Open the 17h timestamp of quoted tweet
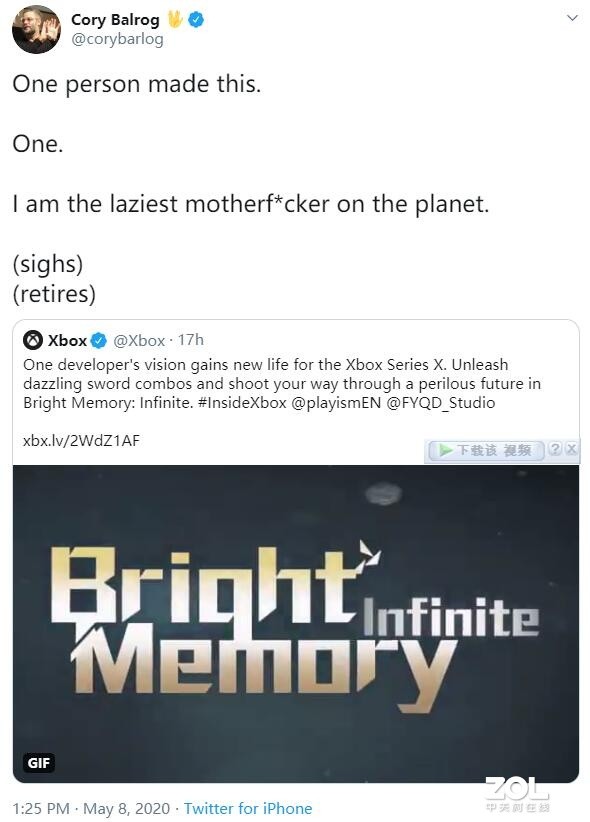590x822 pixels. [190, 340]
